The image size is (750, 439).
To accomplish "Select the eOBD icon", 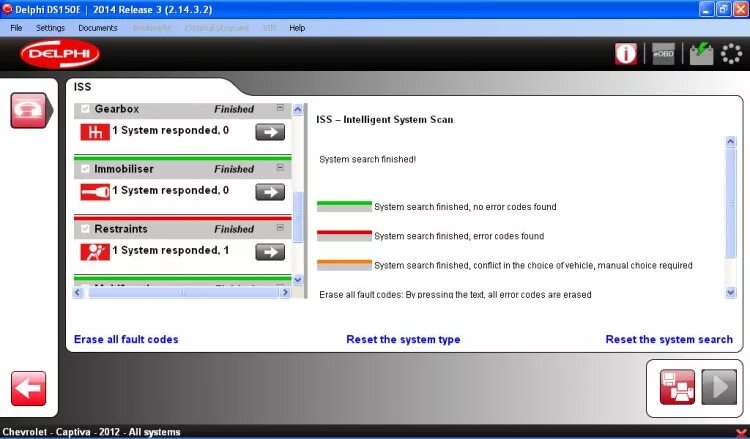I will [663, 54].
